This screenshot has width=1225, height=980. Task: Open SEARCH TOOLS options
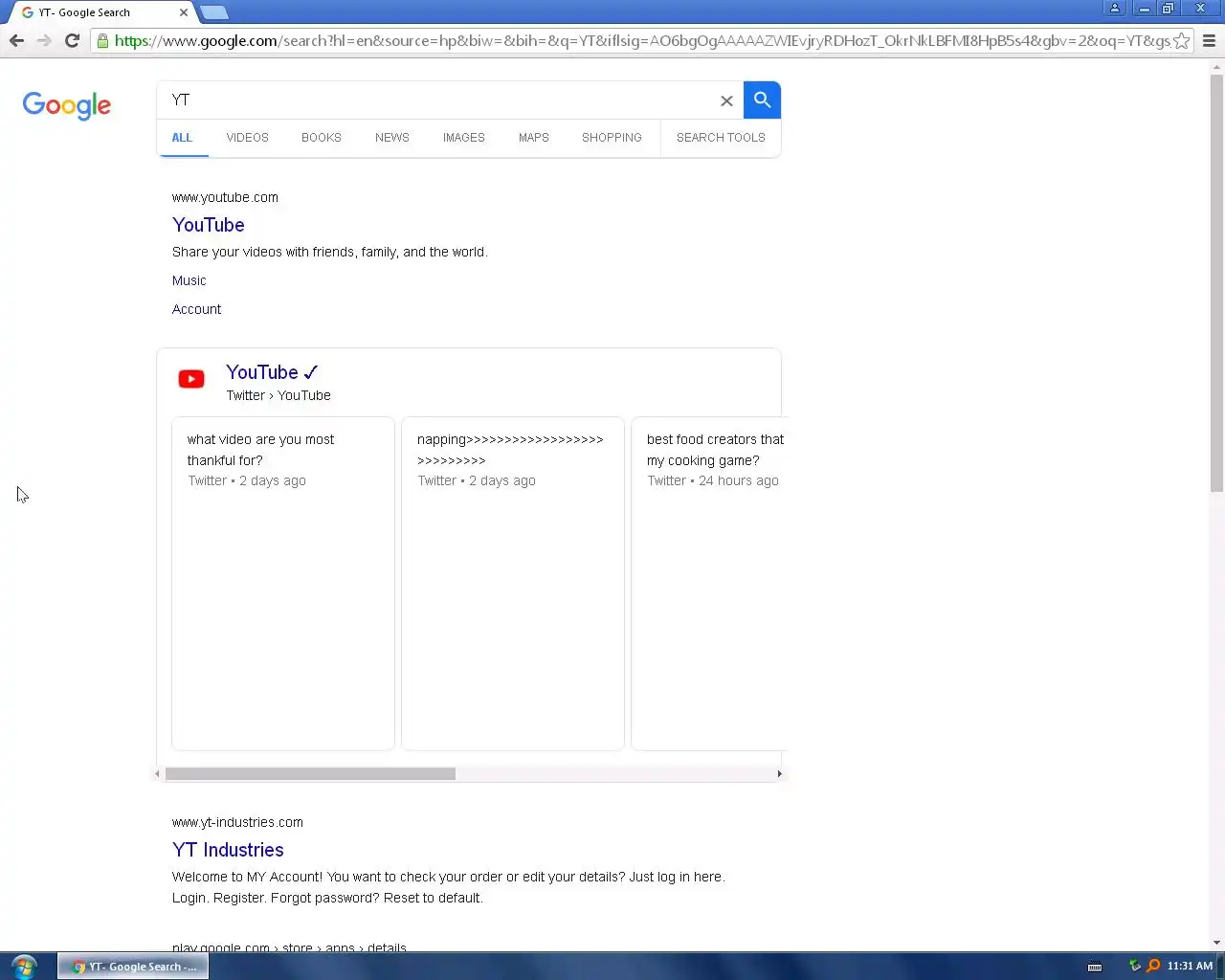(x=721, y=138)
